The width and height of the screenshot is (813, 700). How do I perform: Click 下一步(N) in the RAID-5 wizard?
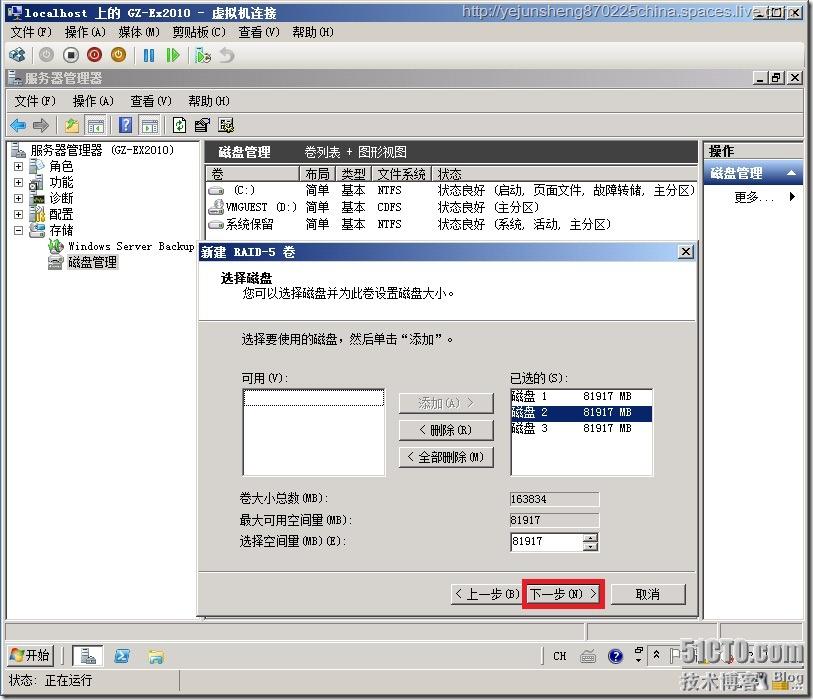coord(564,594)
